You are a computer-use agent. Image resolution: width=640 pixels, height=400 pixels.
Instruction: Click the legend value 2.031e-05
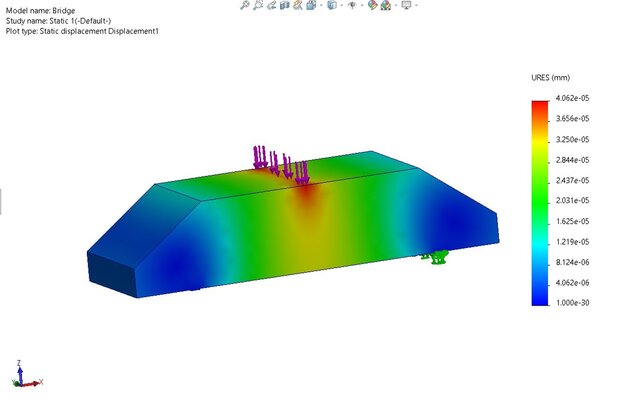[572, 200]
